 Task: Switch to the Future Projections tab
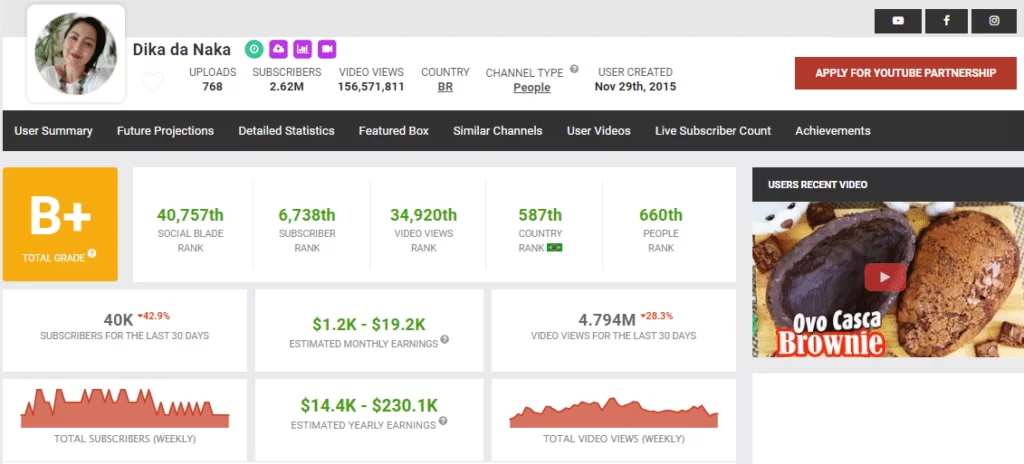[x=165, y=131]
